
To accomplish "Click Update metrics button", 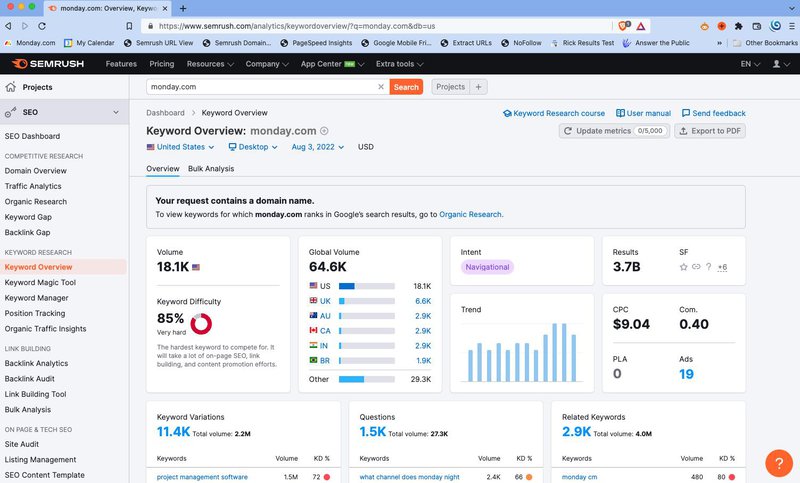I will tap(614, 131).
